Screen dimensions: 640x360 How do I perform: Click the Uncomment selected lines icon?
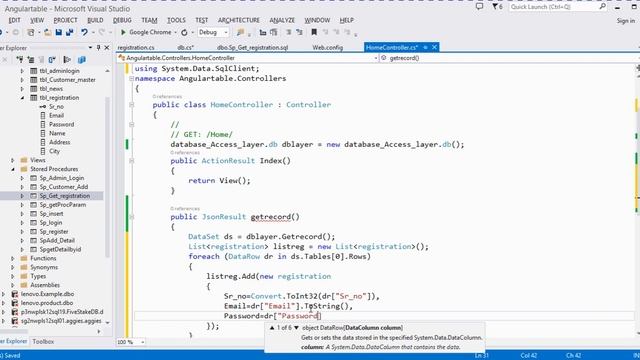299,32
